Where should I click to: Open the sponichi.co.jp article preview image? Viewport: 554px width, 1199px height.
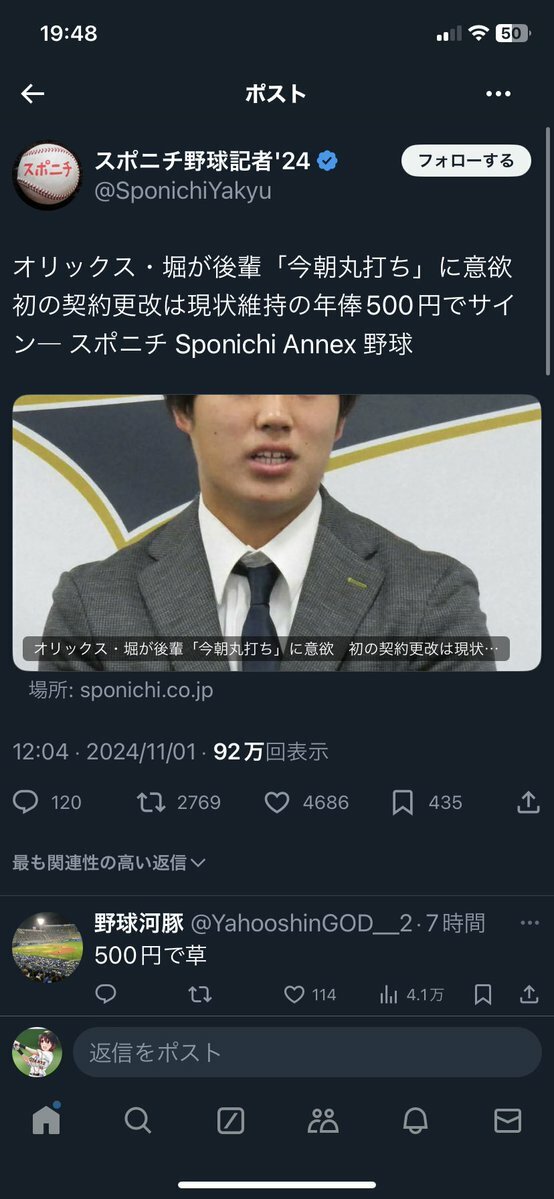pyautogui.click(x=277, y=533)
